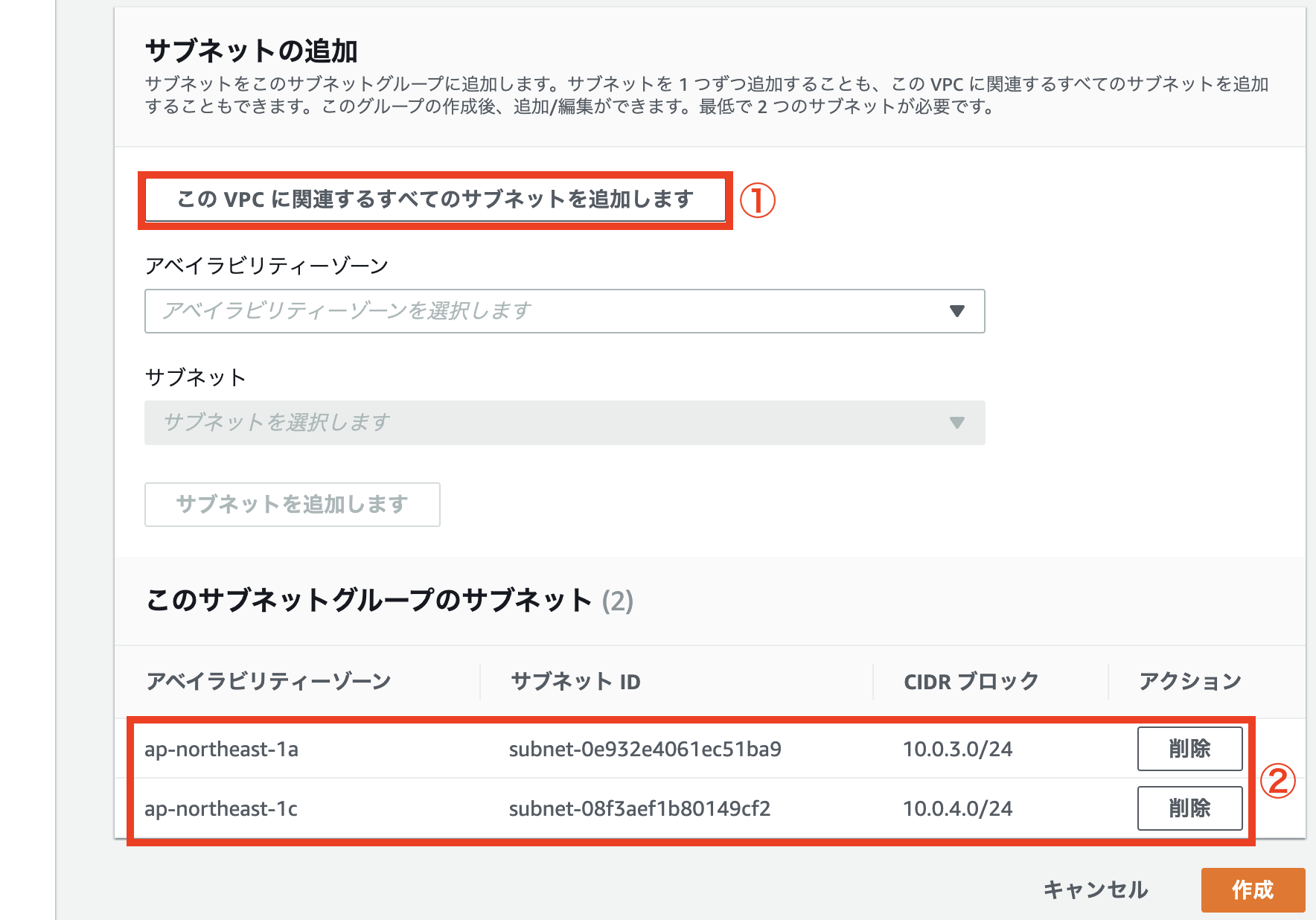Click the orange 作成 button

[x=1253, y=889]
